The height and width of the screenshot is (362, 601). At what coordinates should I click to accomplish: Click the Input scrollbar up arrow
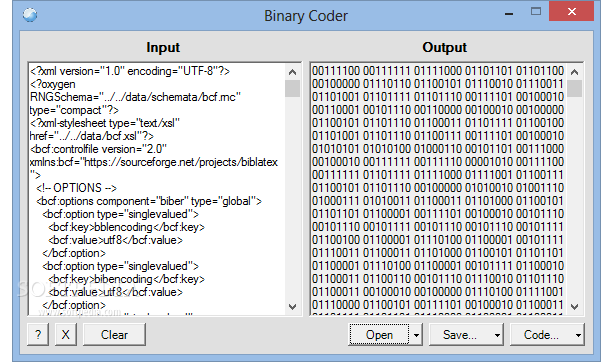tap(292, 72)
